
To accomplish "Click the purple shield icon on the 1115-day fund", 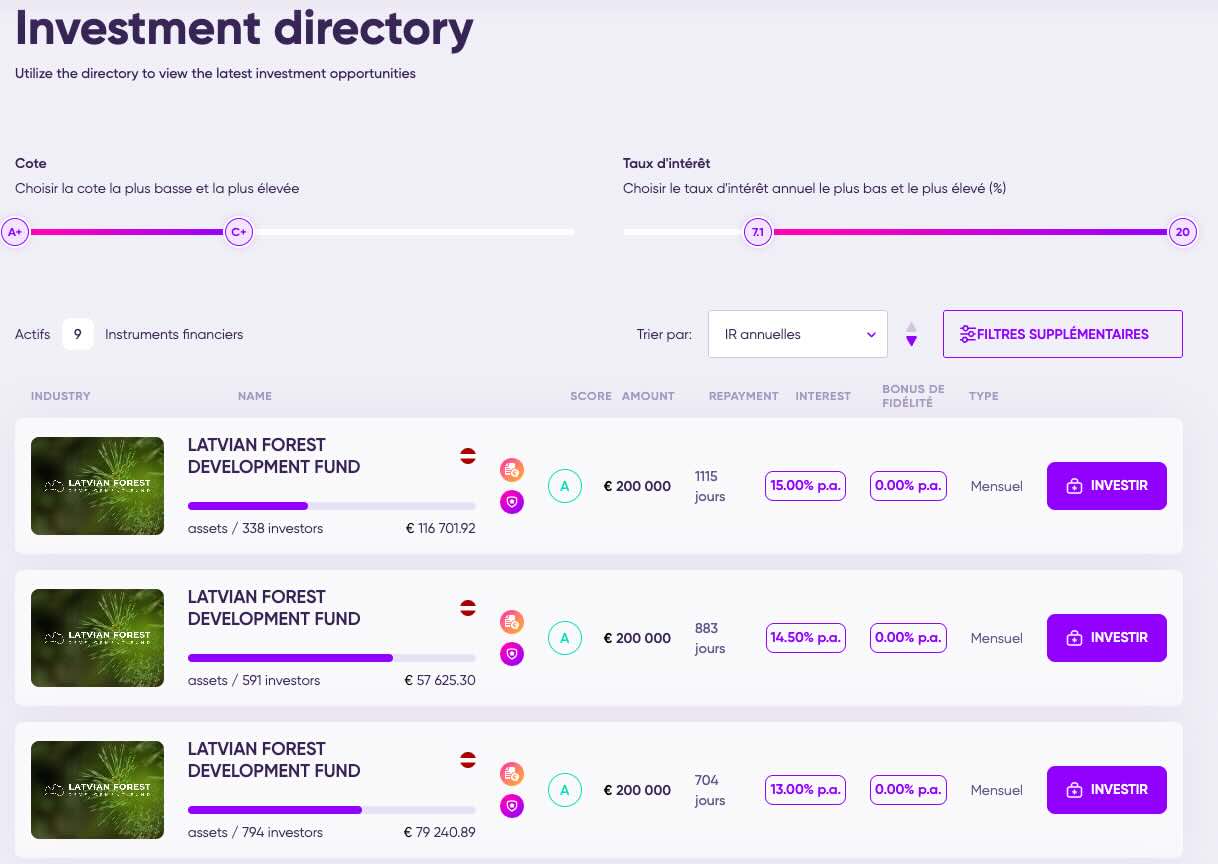I will click(x=512, y=502).
